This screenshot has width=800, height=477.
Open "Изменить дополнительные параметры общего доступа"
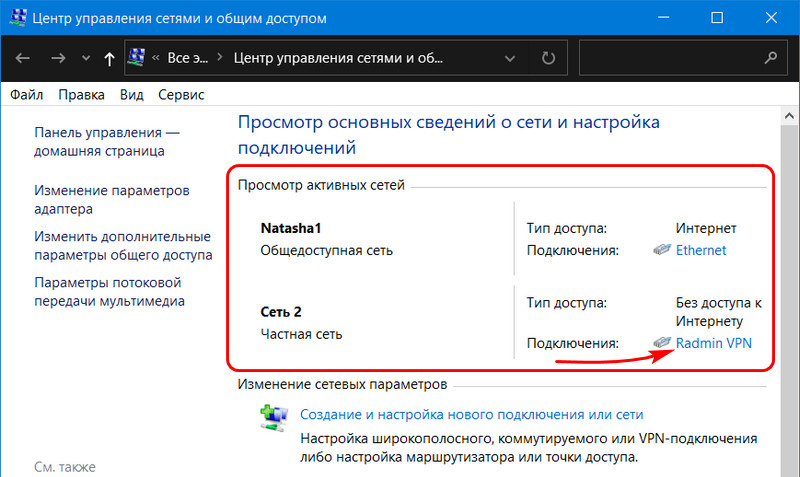123,245
